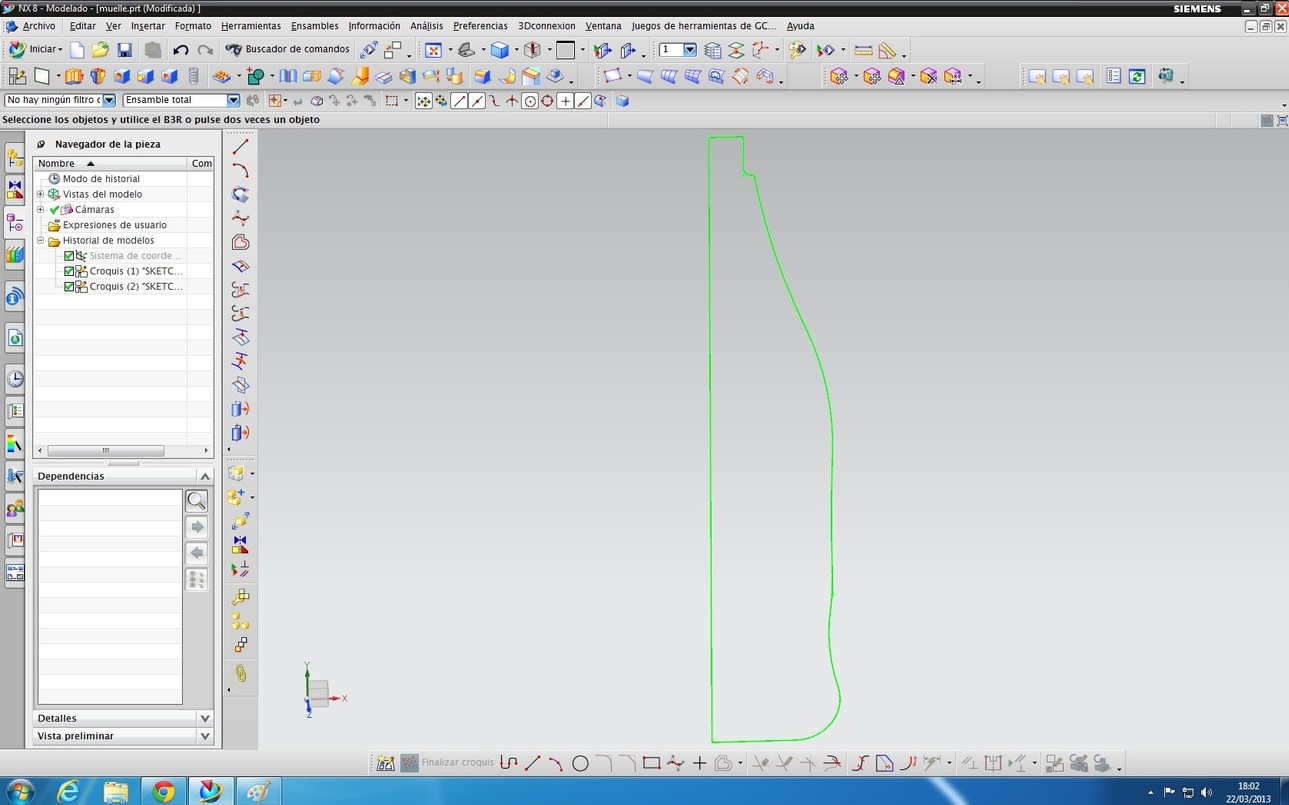Screen dimensions: 1289x805
Task: Open the Insertar menu
Action: coord(148,26)
